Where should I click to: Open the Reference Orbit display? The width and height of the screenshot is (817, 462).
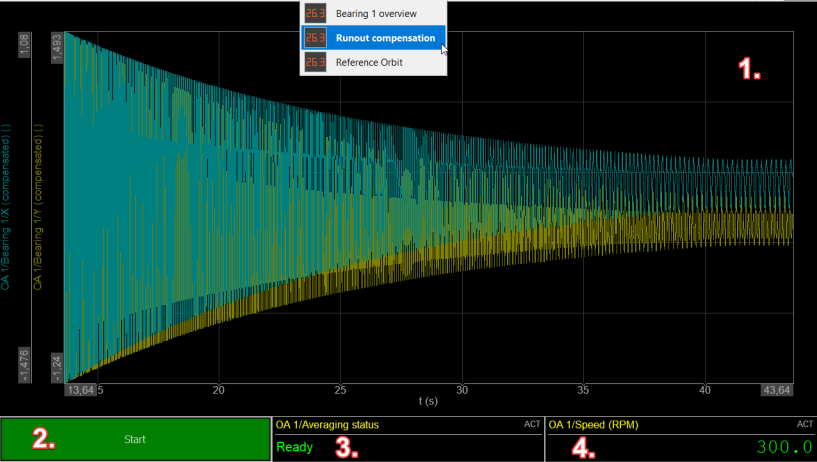tap(373, 63)
